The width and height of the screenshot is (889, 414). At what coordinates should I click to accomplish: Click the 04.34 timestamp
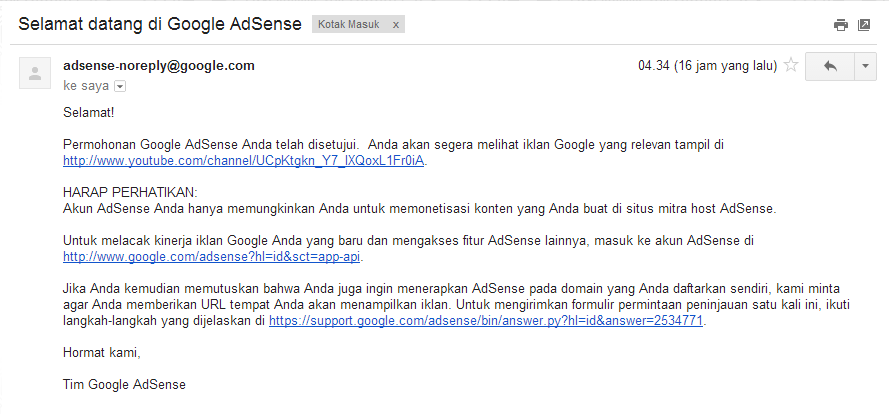[707, 66]
